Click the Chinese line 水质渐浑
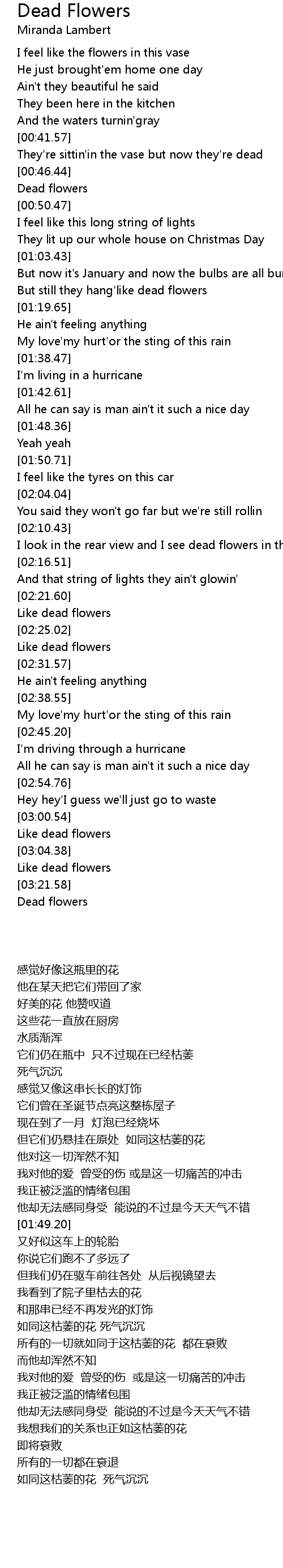Viewport: 283px width, 1568px height. click(x=40, y=1038)
